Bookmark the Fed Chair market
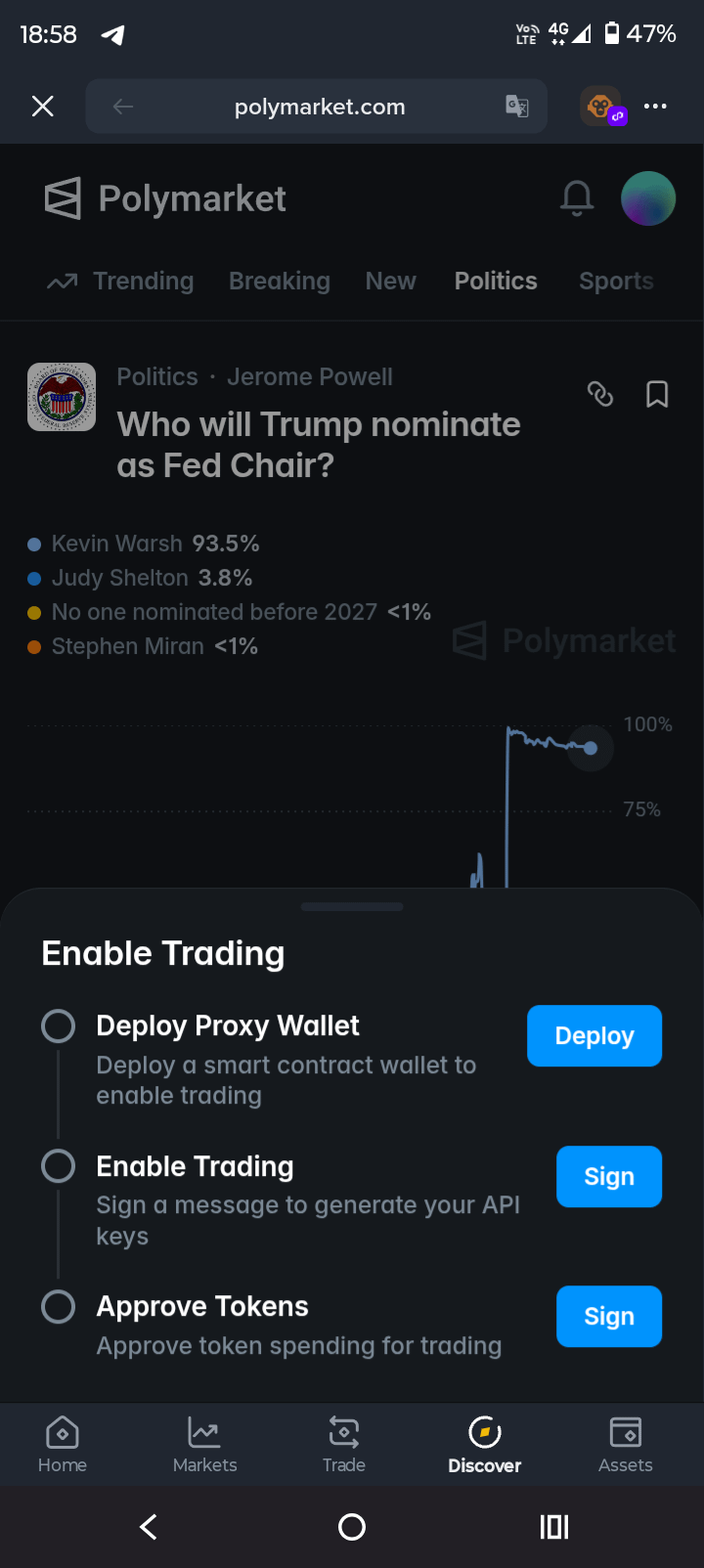Viewport: 704px width, 1568px height. [x=657, y=394]
